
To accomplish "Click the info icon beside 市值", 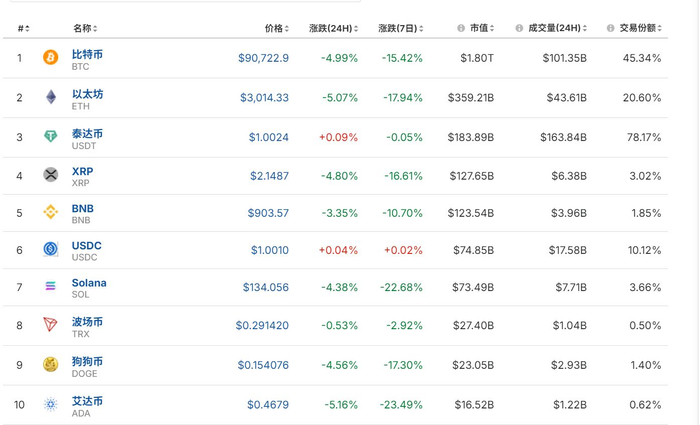I will tap(461, 28).
